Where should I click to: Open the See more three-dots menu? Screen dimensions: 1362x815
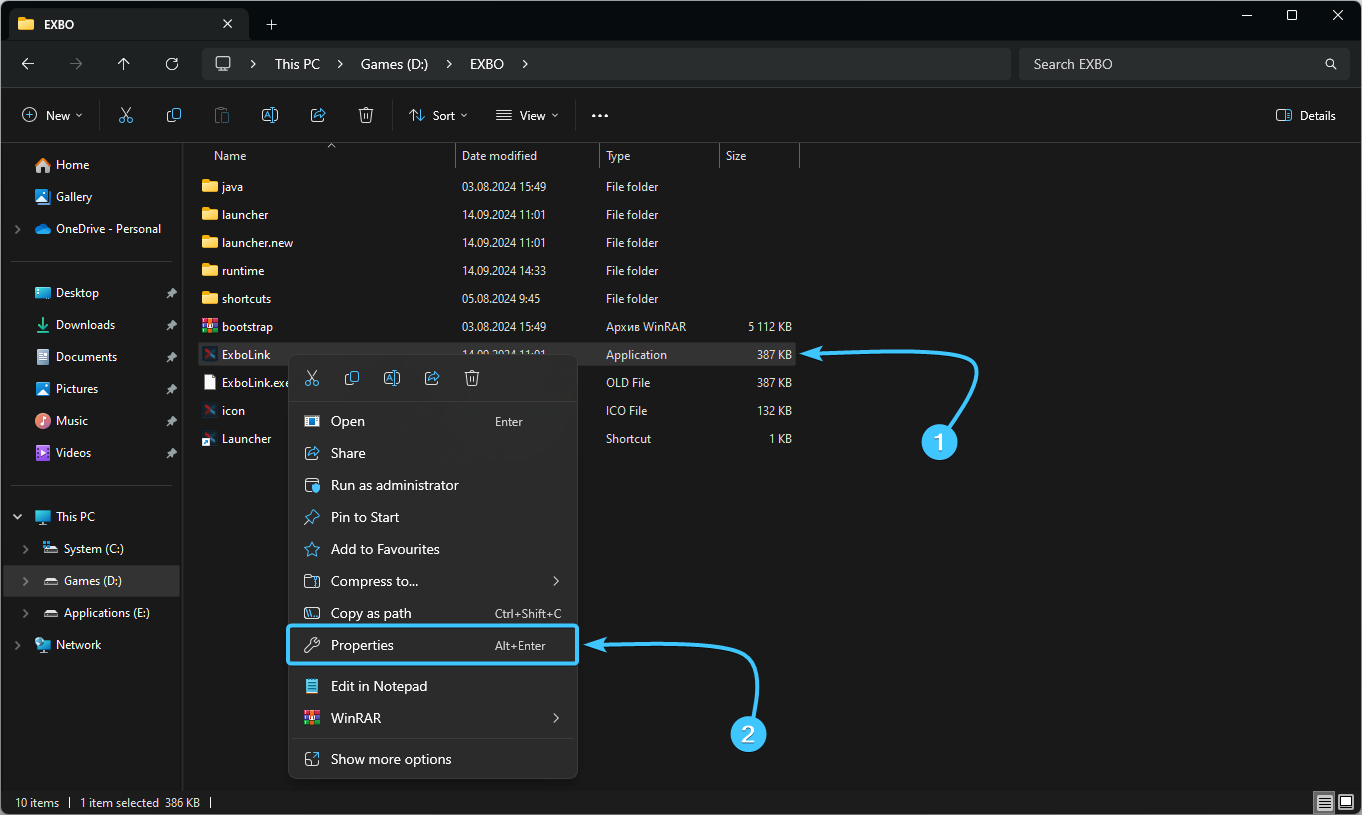click(x=600, y=116)
